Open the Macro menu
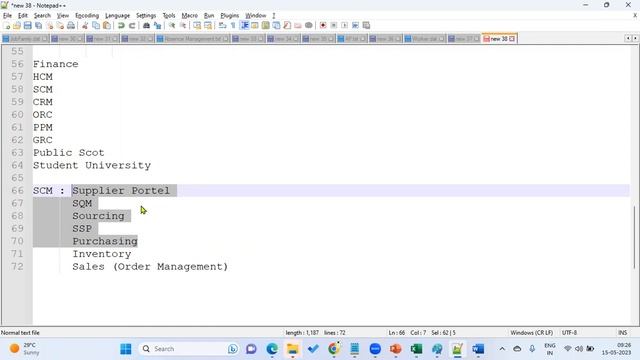This screenshot has height=360, width=640. pos(189,16)
